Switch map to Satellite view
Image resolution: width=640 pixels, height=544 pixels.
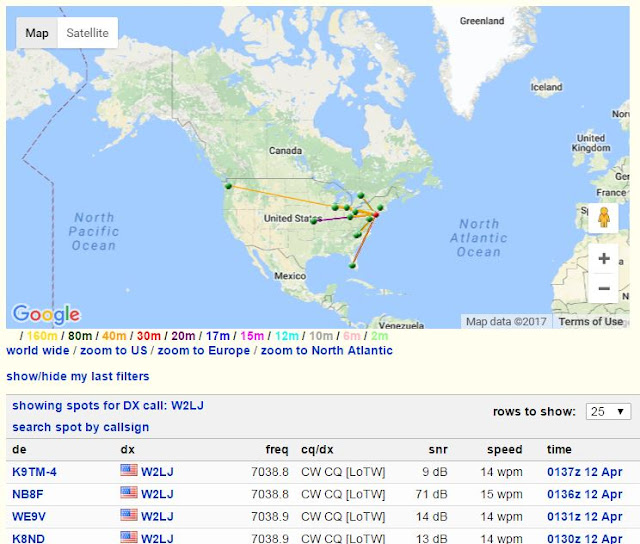point(87,33)
